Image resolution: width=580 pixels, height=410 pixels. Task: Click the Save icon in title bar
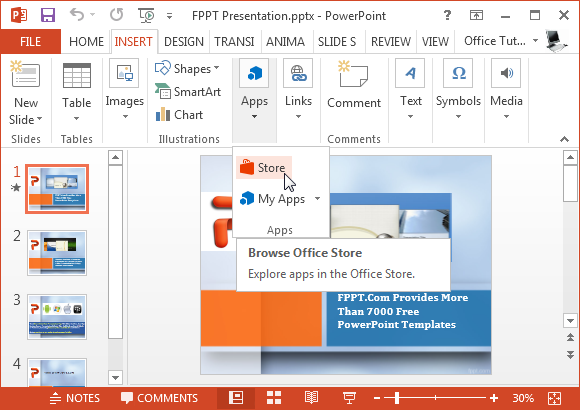pos(48,15)
